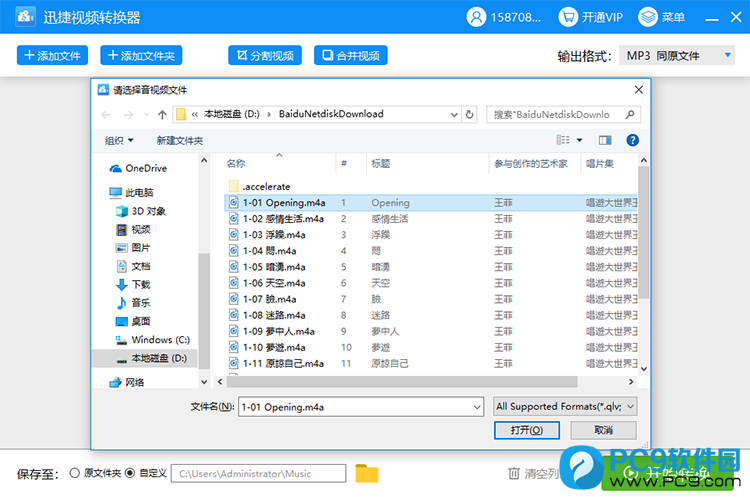The width and height of the screenshot is (750, 497).
Task: Open the VIP shopping cart icon
Action: [568, 17]
